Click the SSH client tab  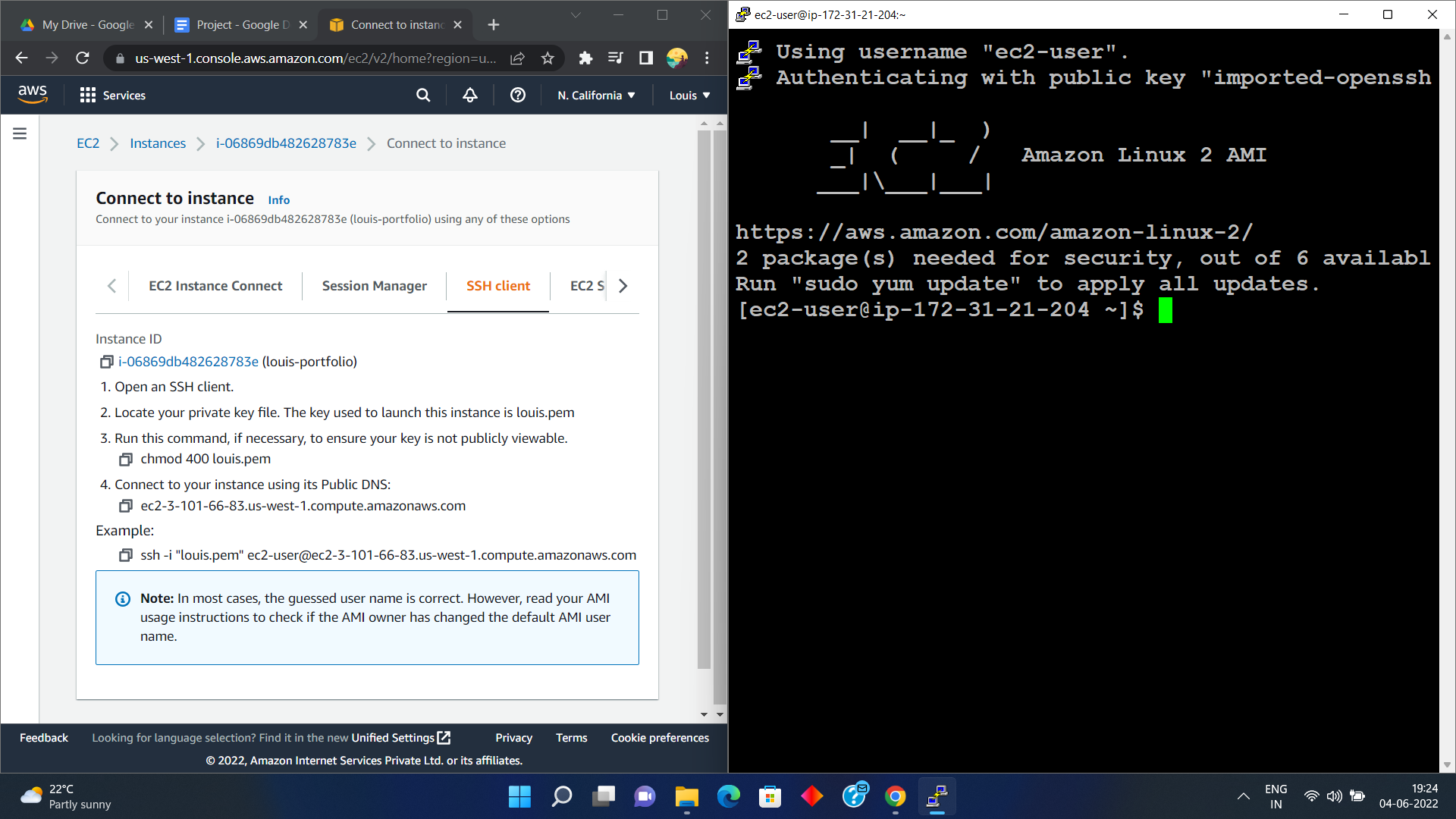click(500, 287)
